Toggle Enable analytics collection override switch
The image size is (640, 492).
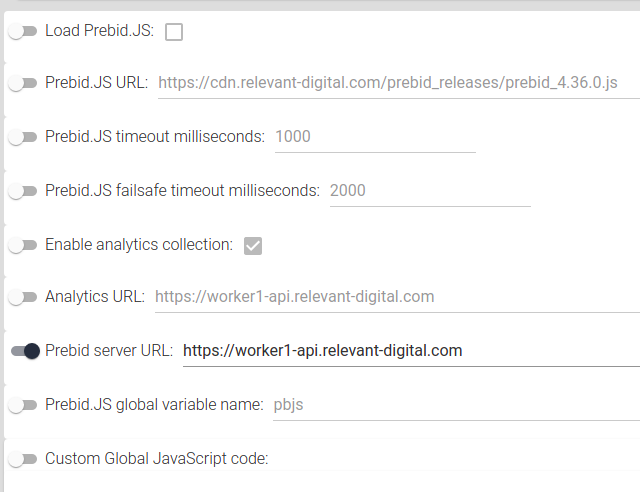(x=23, y=244)
